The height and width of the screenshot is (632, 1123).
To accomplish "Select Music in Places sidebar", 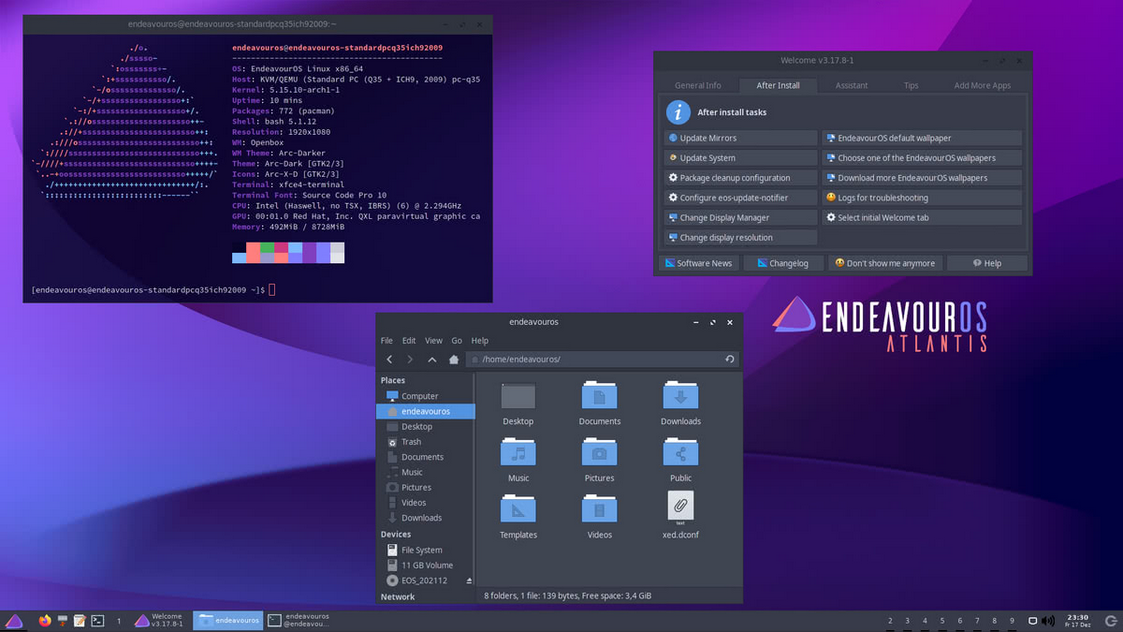I will [425, 473].
